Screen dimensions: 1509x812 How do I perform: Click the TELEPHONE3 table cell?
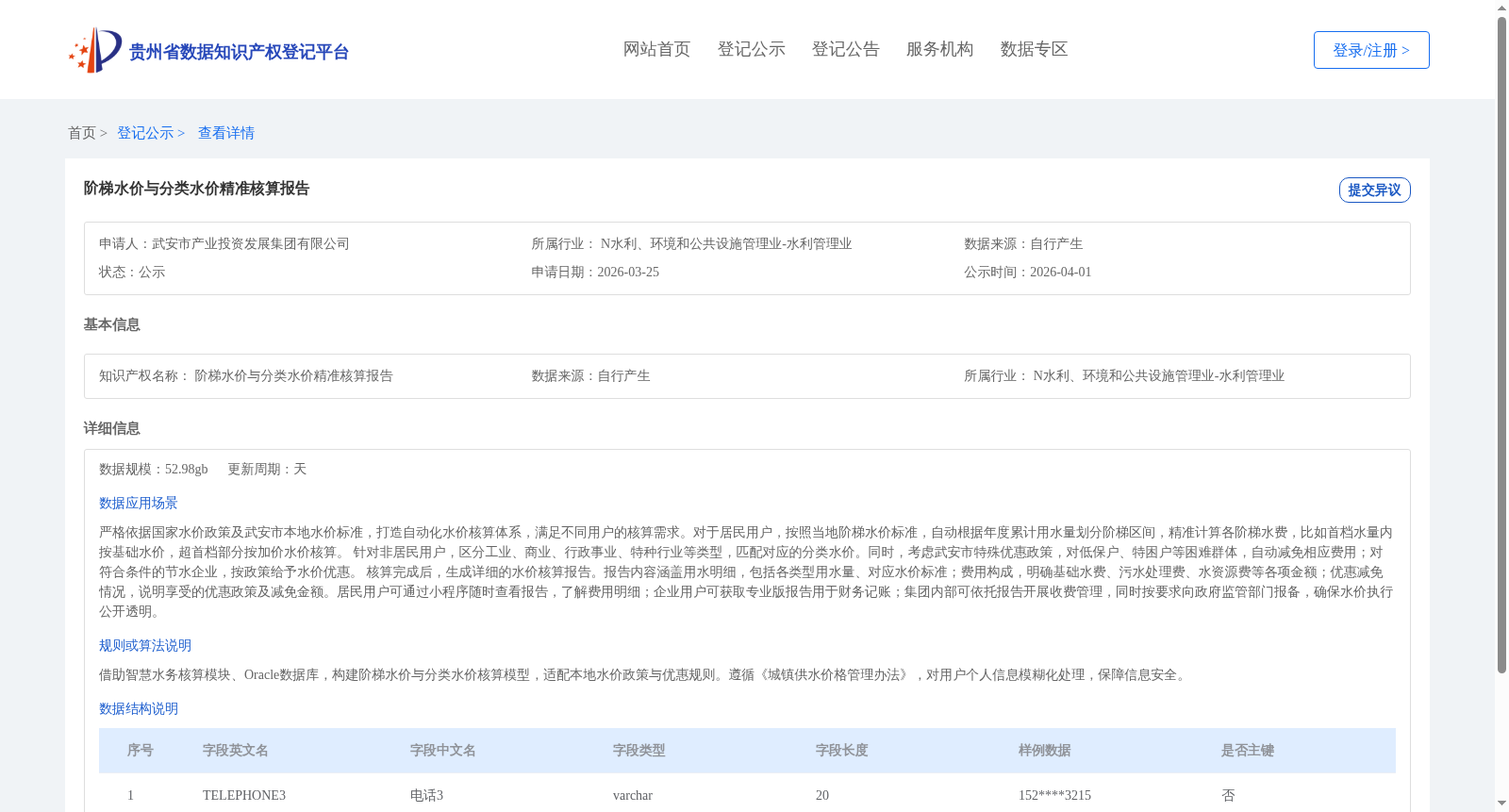[244, 795]
